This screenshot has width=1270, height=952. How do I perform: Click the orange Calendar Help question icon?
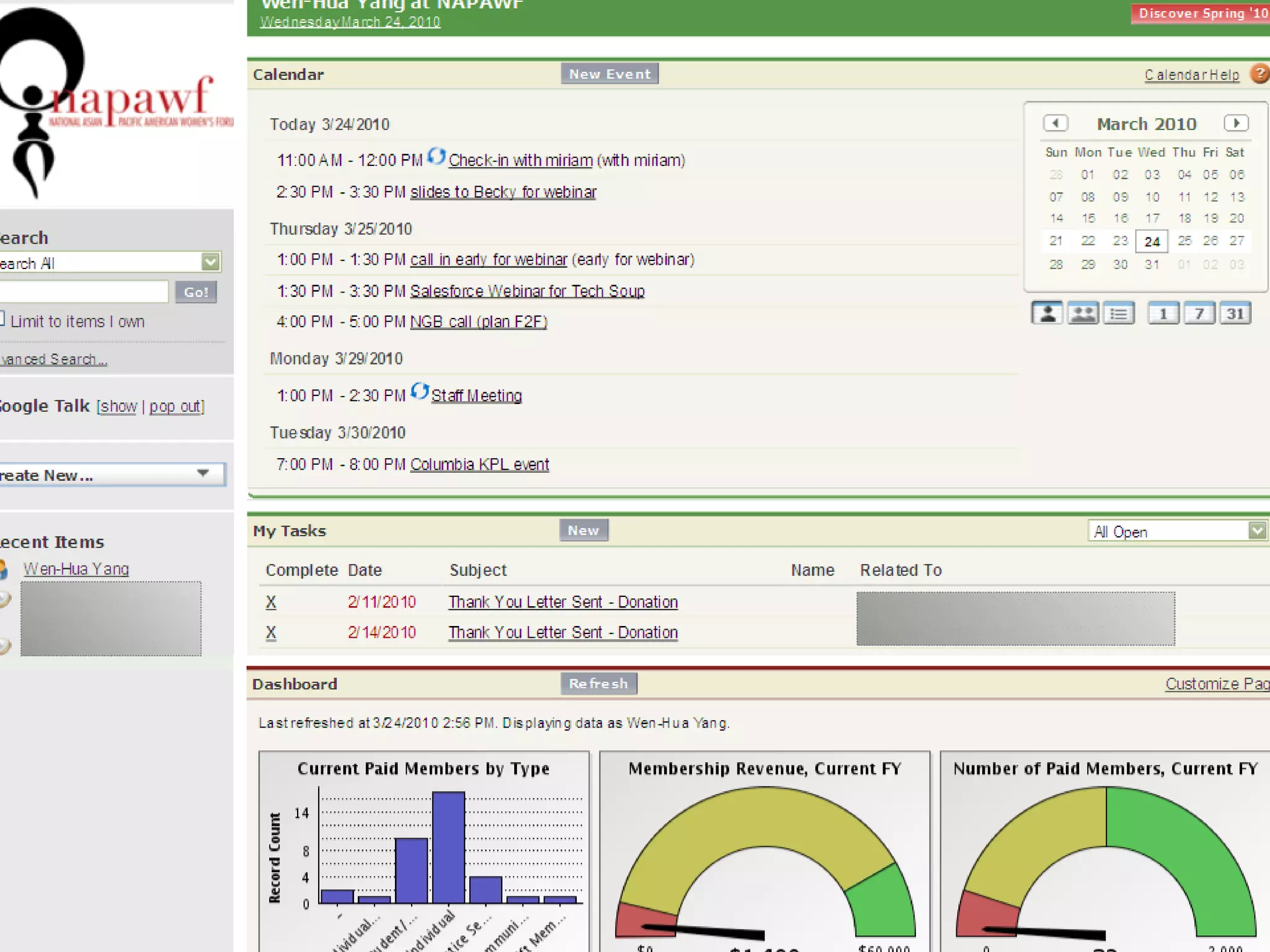coord(1259,74)
